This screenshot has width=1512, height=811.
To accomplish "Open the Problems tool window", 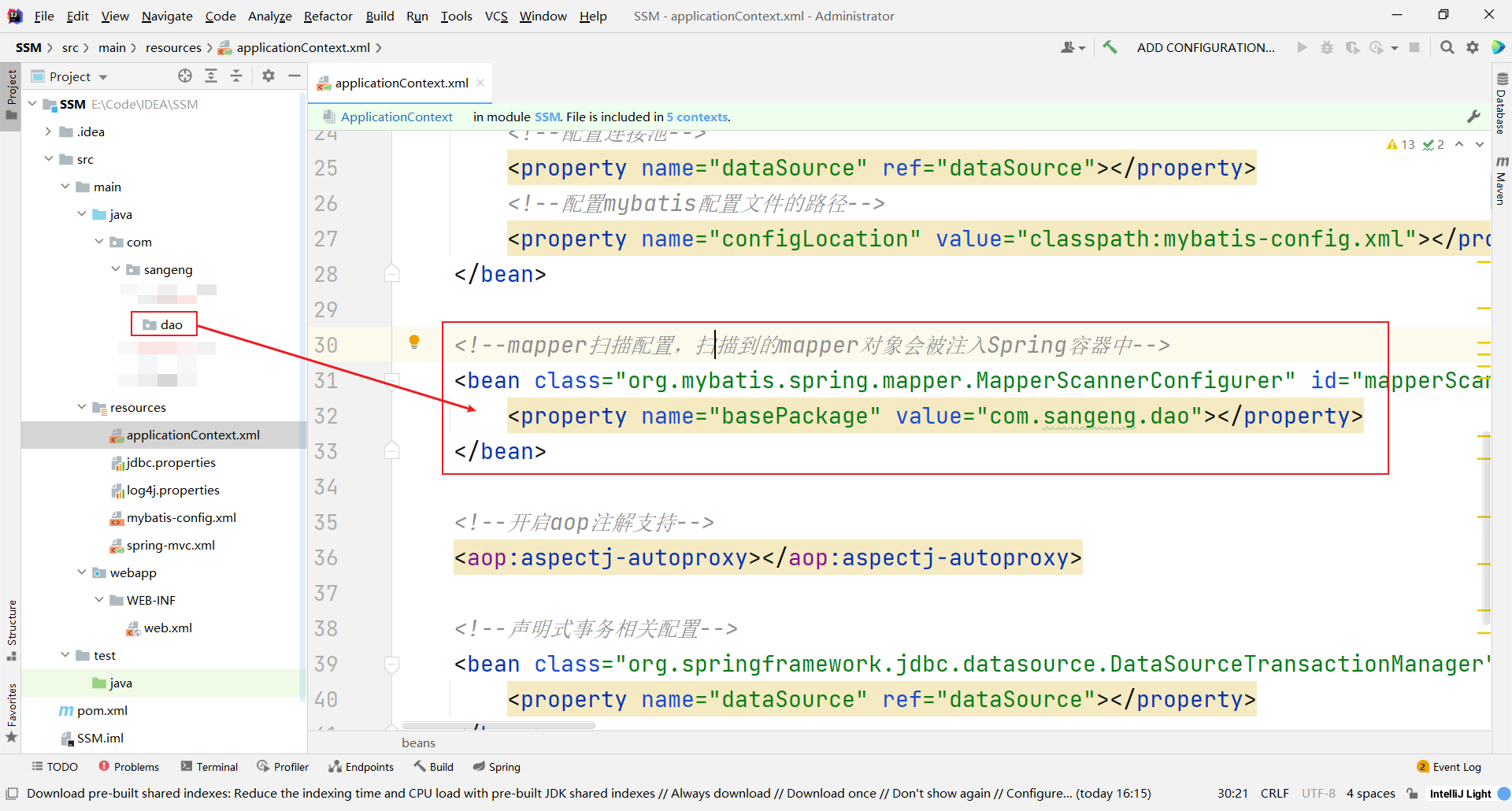I will [129, 767].
